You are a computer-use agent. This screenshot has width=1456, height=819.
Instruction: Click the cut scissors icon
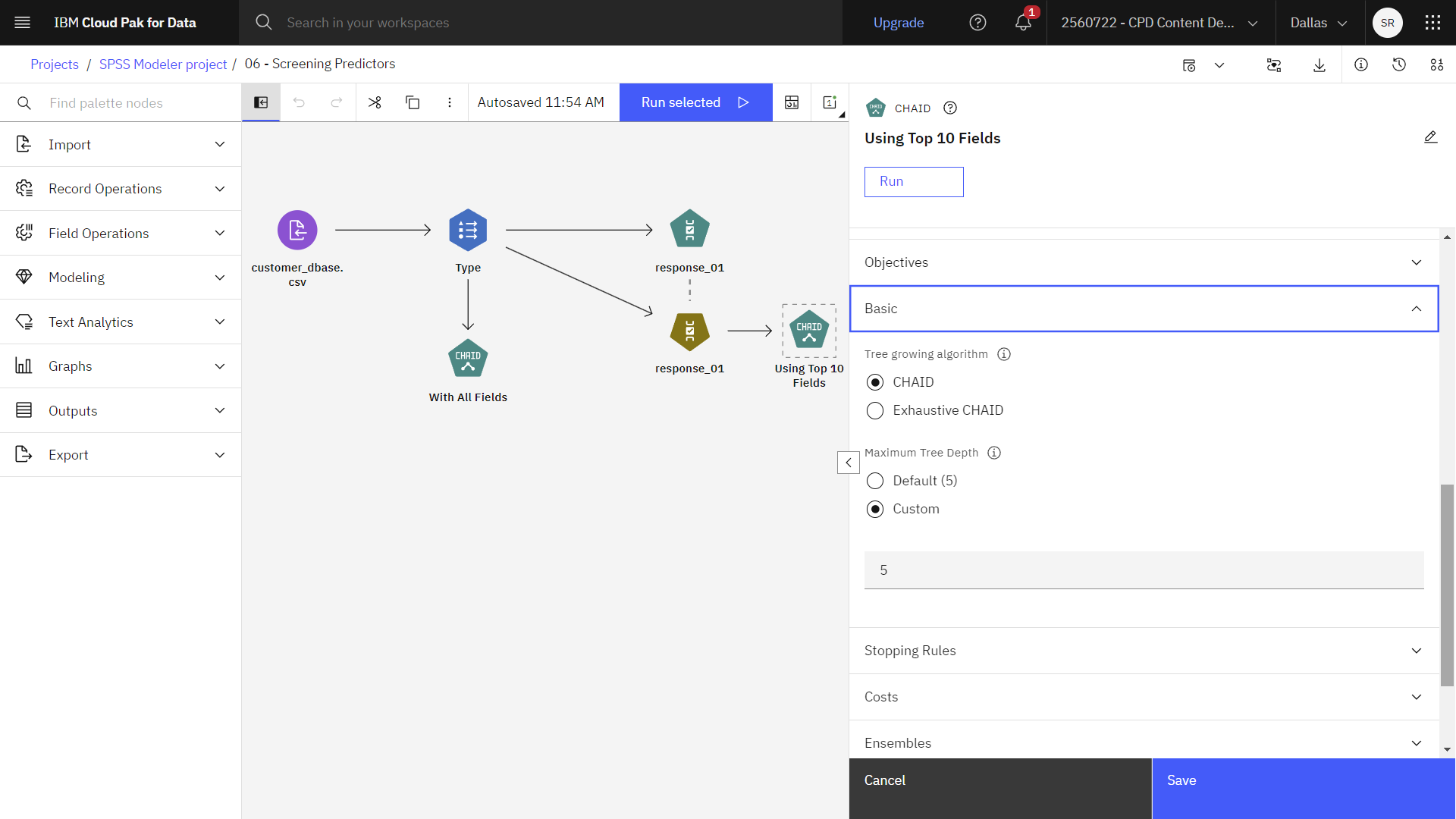tap(375, 102)
